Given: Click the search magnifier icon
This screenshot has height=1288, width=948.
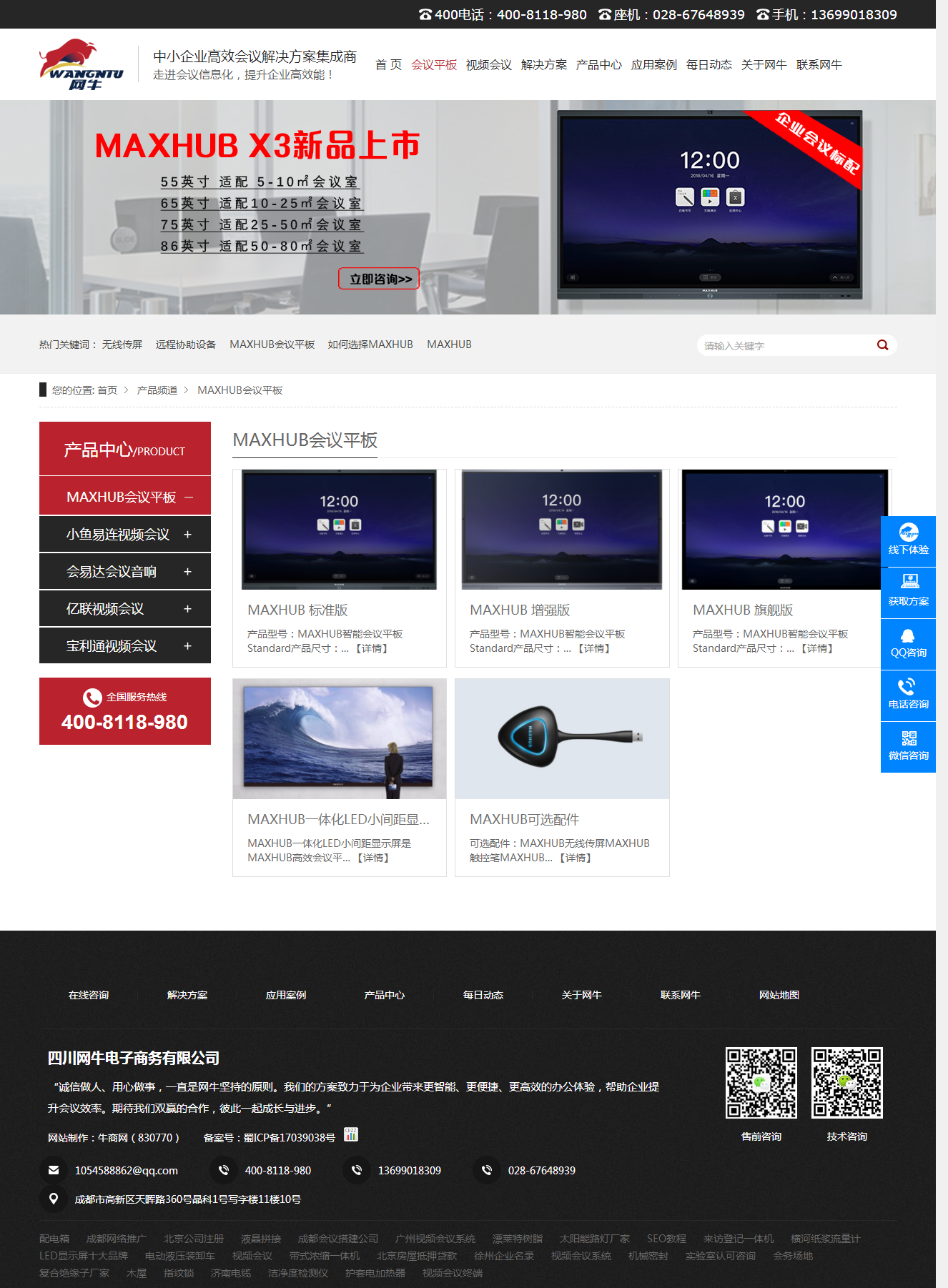Looking at the screenshot, I should [x=883, y=345].
